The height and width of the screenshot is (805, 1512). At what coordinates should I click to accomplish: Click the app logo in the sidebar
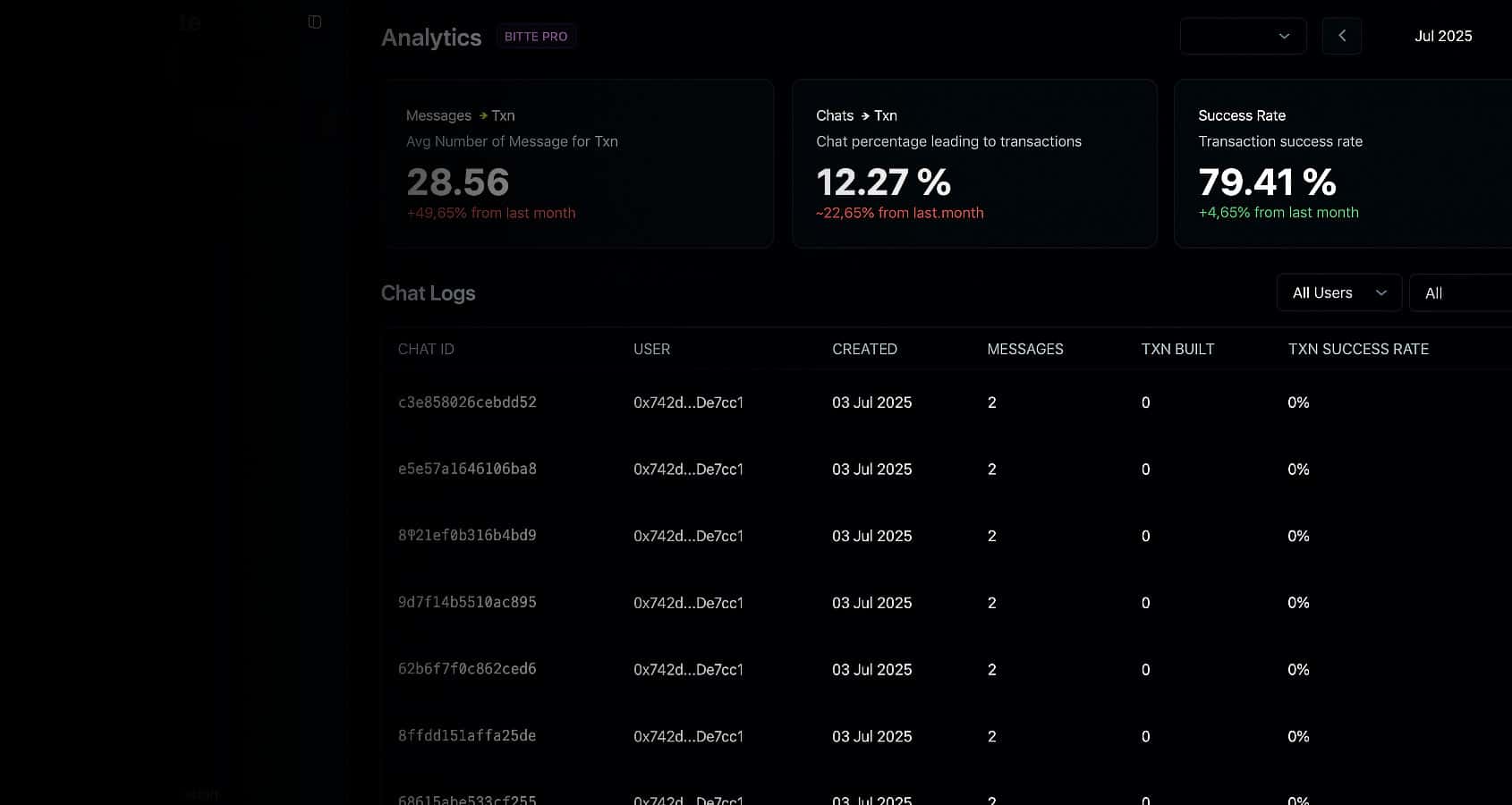[x=190, y=22]
